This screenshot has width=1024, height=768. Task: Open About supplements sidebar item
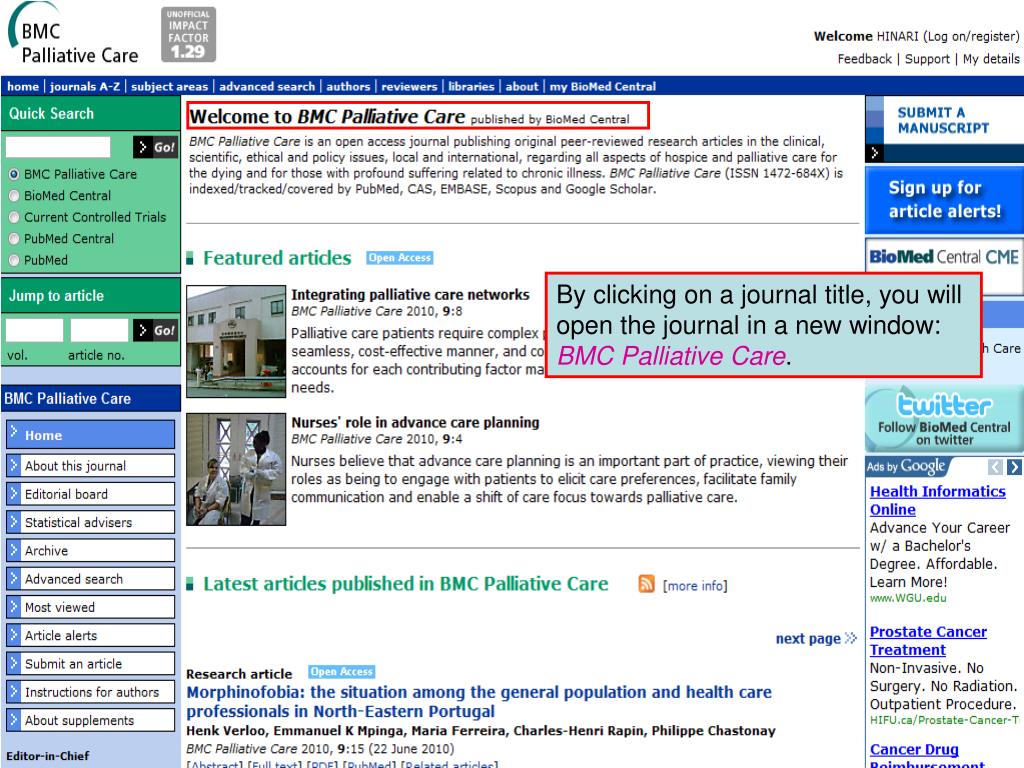[x=91, y=720]
